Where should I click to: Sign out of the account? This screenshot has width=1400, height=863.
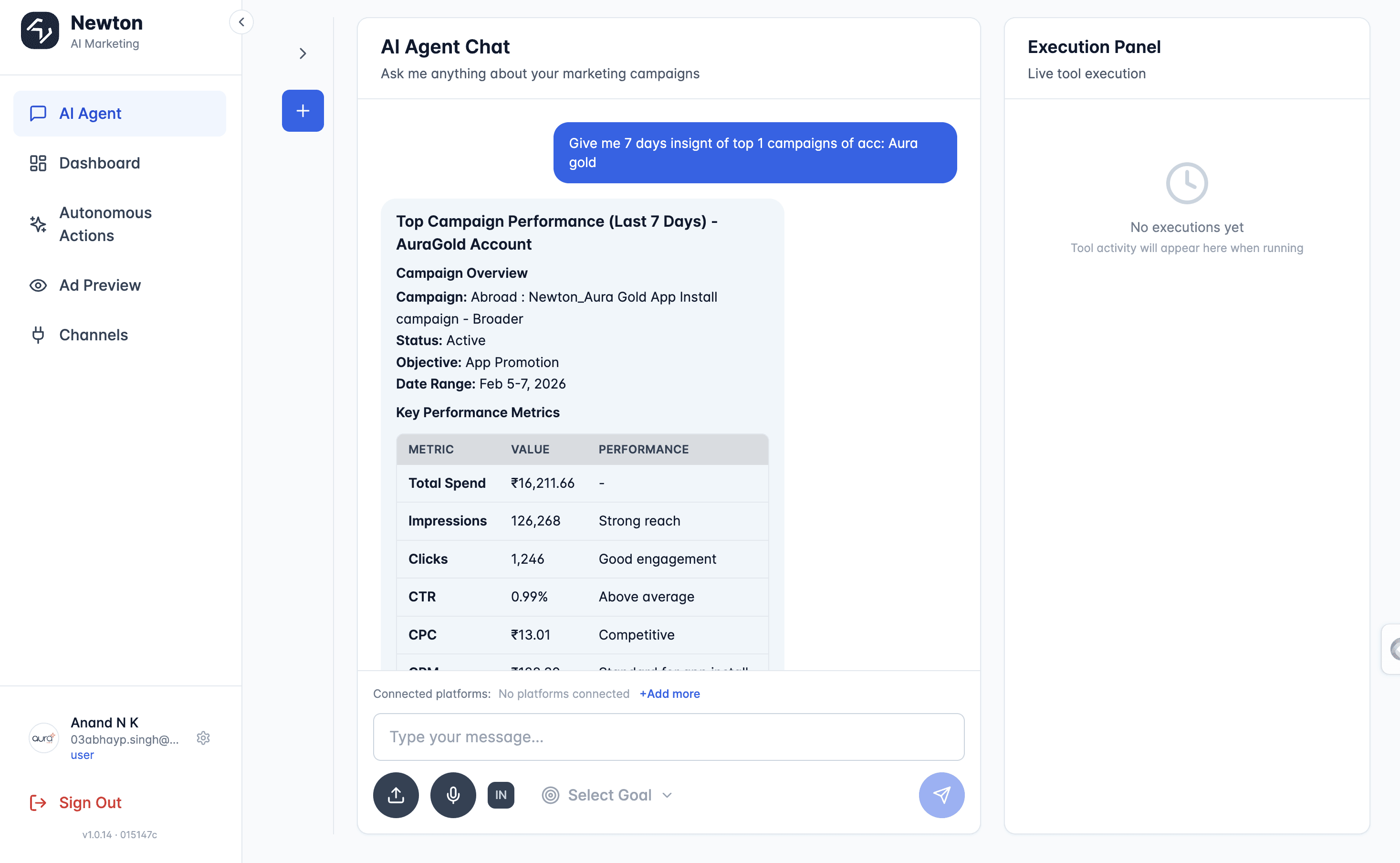point(90,802)
